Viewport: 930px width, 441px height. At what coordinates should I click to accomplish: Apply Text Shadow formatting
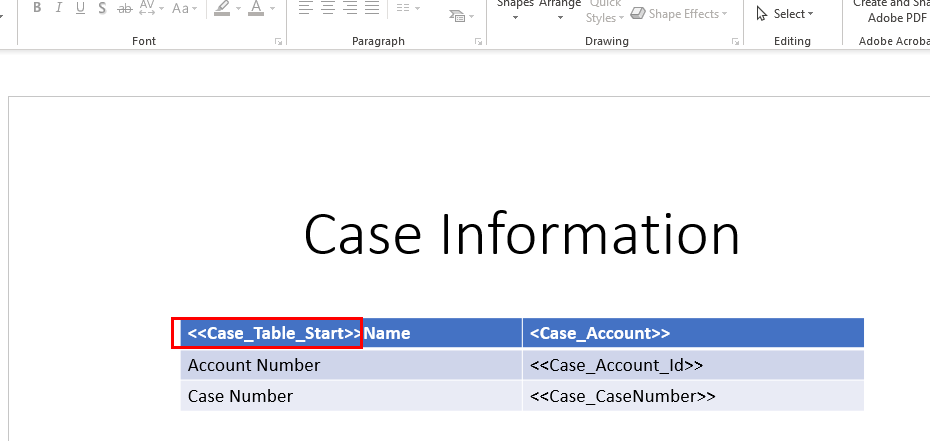[102, 8]
